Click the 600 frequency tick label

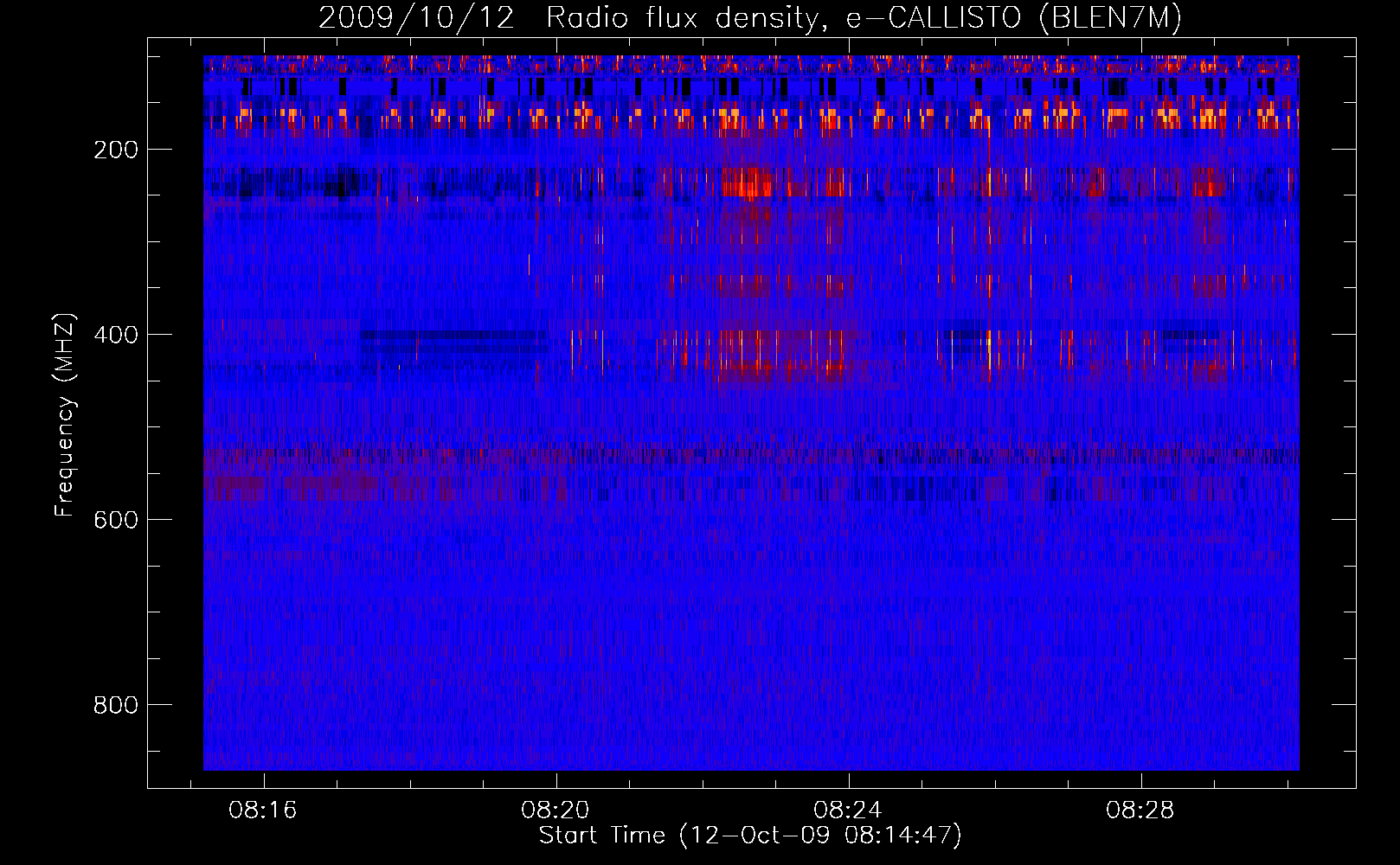point(116,520)
